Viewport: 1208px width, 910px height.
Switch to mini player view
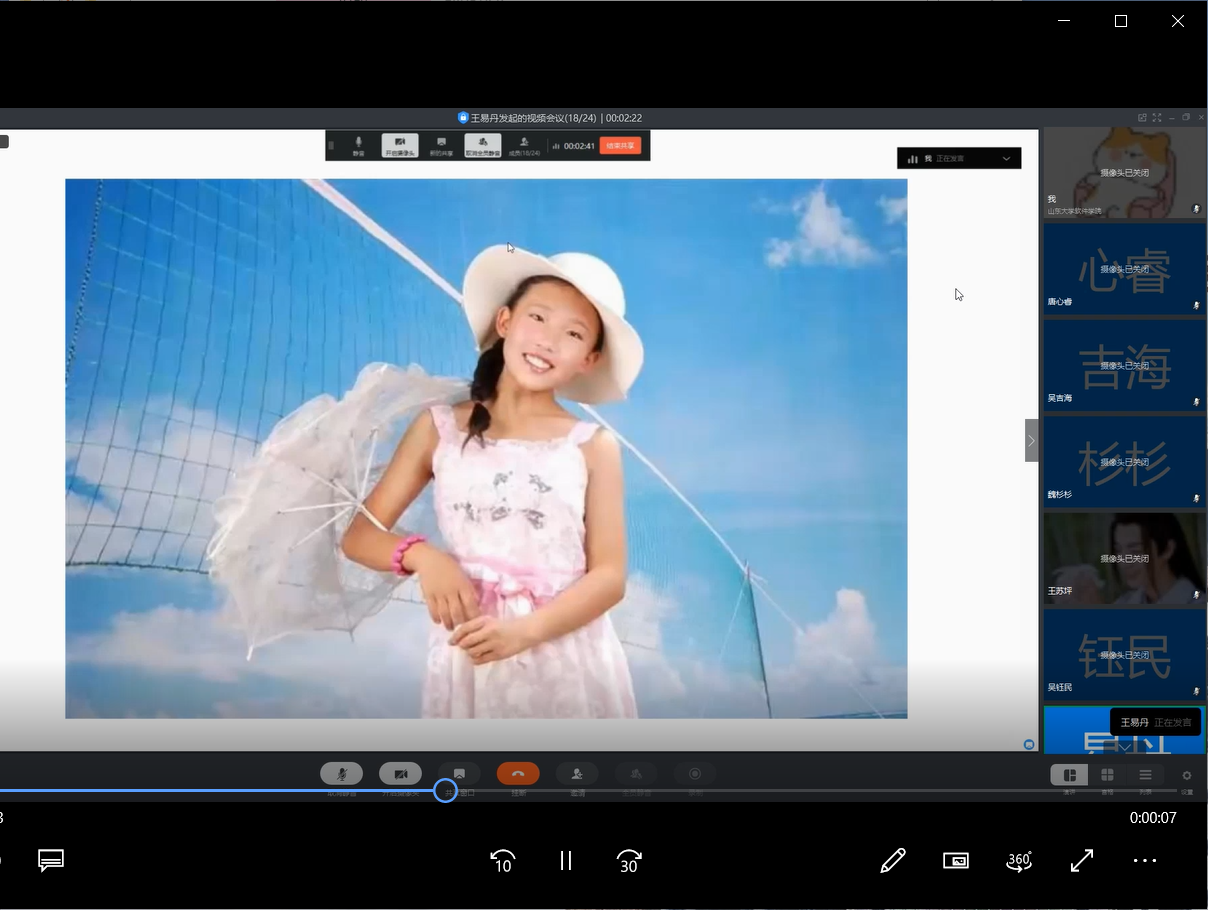pyautogui.click(x=956, y=861)
